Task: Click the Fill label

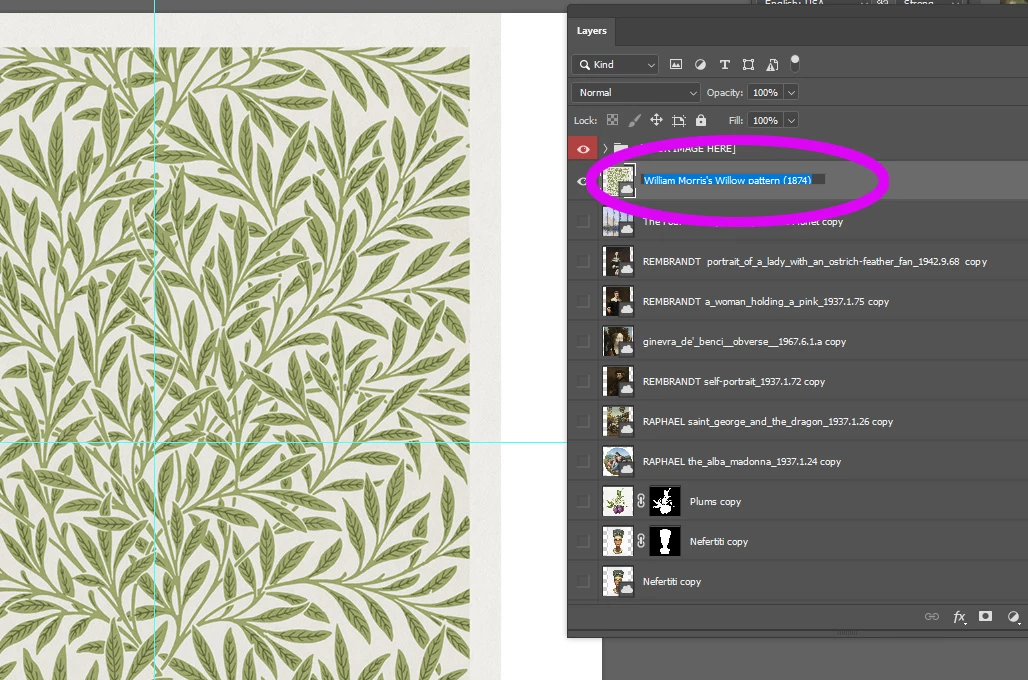Action: coord(736,121)
